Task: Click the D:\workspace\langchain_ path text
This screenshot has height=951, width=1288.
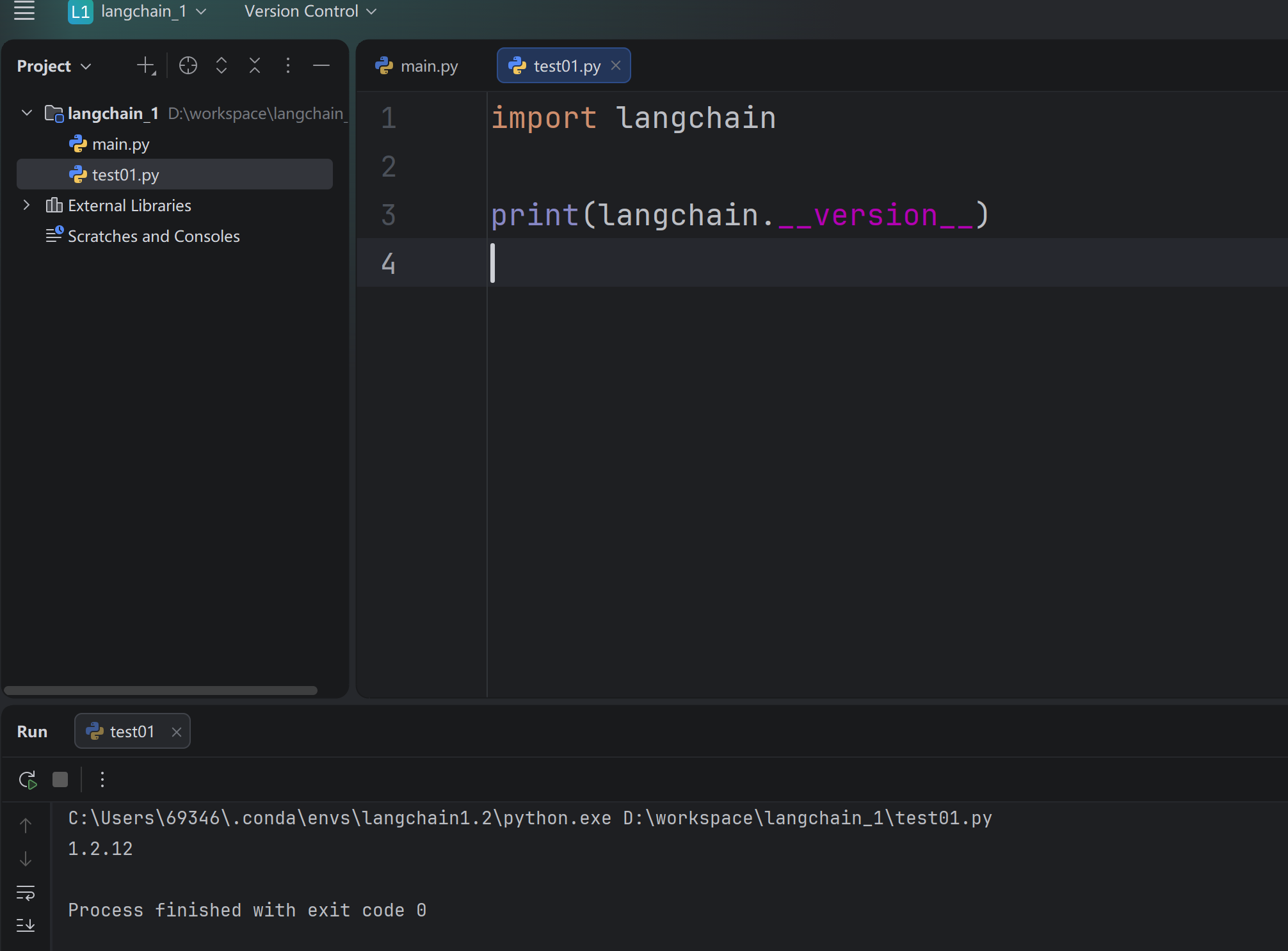Action: pos(257,113)
